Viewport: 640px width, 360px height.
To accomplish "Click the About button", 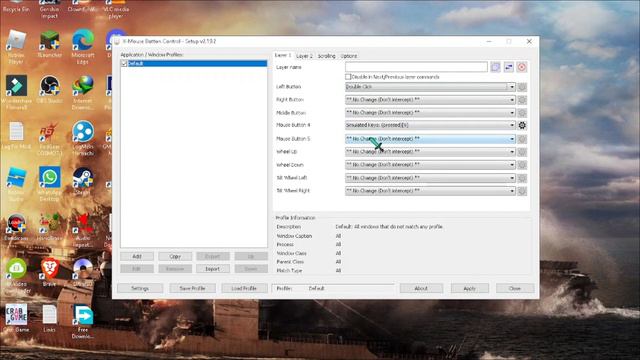I will [421, 288].
